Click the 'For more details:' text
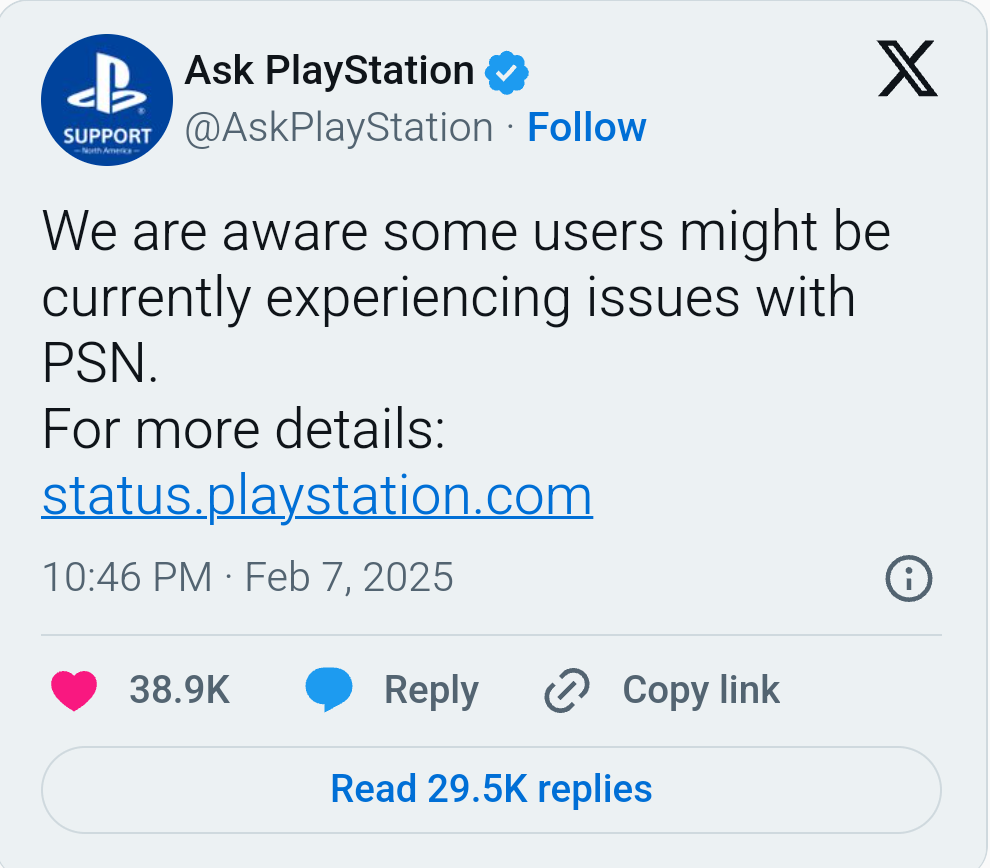990x868 pixels. (244, 429)
